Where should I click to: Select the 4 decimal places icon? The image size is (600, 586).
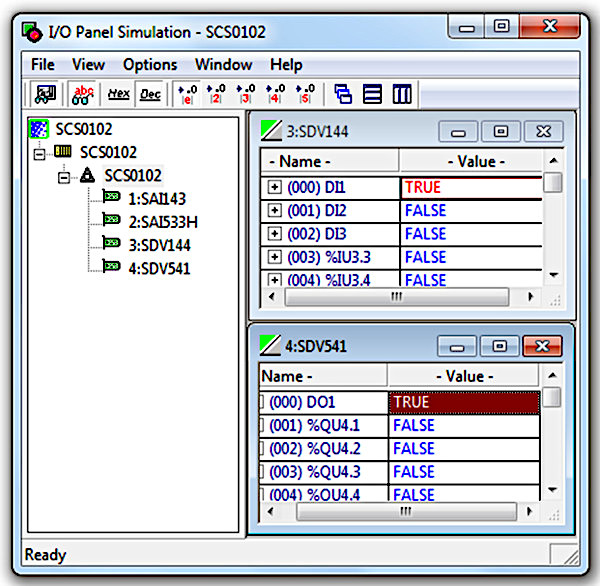(x=276, y=94)
